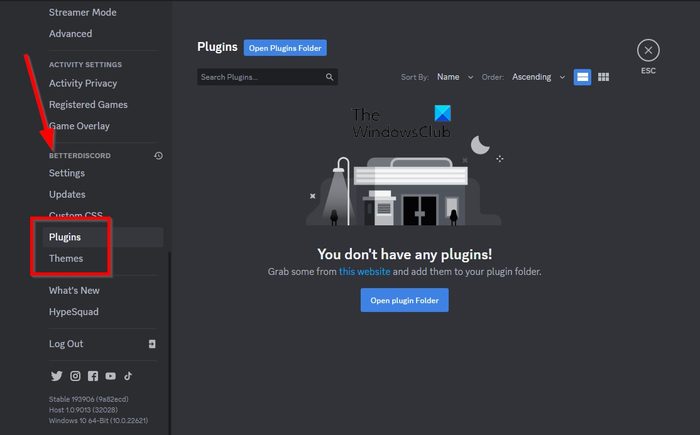Click the Open plugin Folder center button

coord(404,300)
